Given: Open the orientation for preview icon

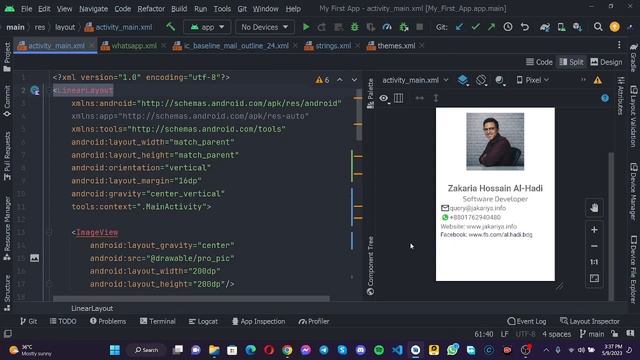Looking at the screenshot, I should click(x=481, y=80).
